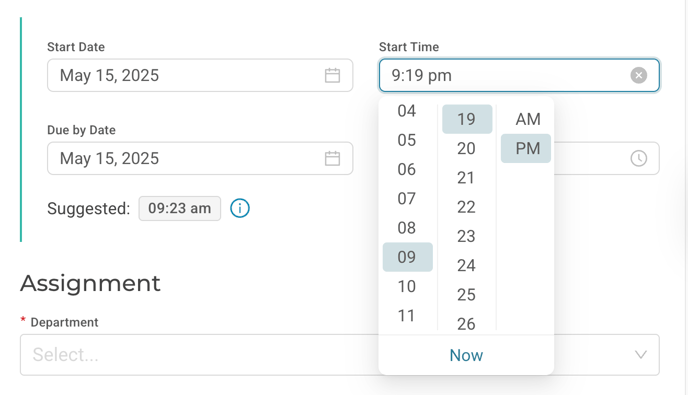Clear the Start Time field value
The image size is (688, 395).
[x=638, y=75]
